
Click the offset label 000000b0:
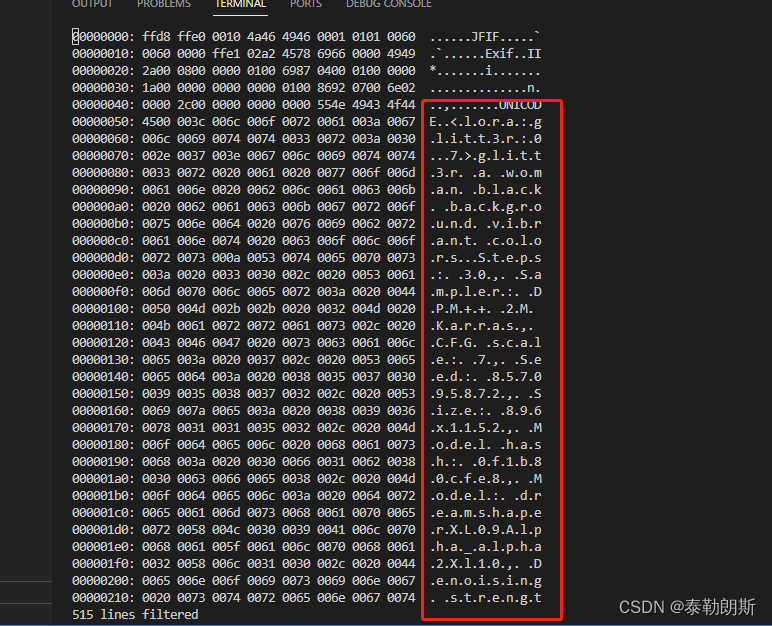tap(103, 223)
